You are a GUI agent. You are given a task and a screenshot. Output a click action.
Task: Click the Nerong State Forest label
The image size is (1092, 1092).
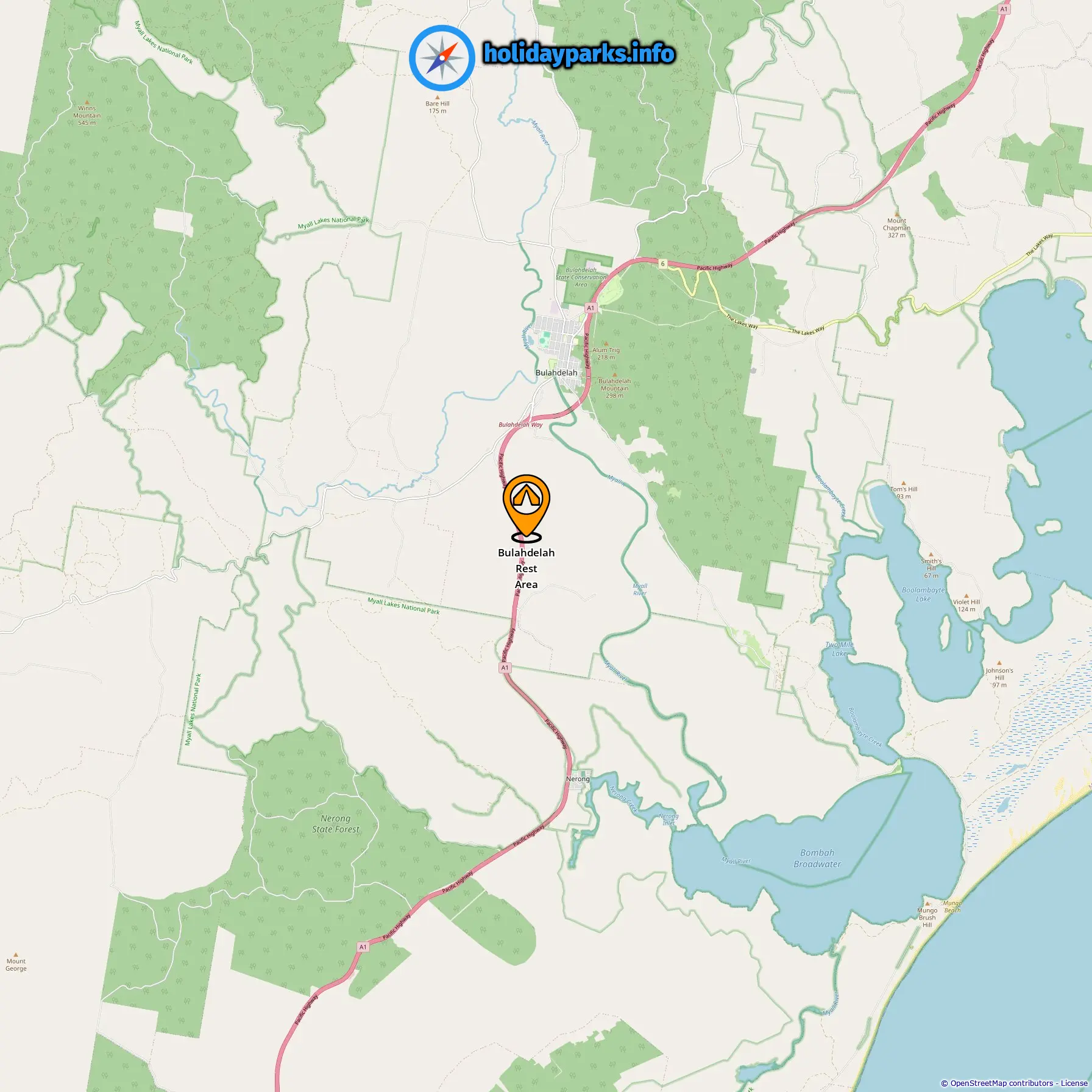point(336,824)
